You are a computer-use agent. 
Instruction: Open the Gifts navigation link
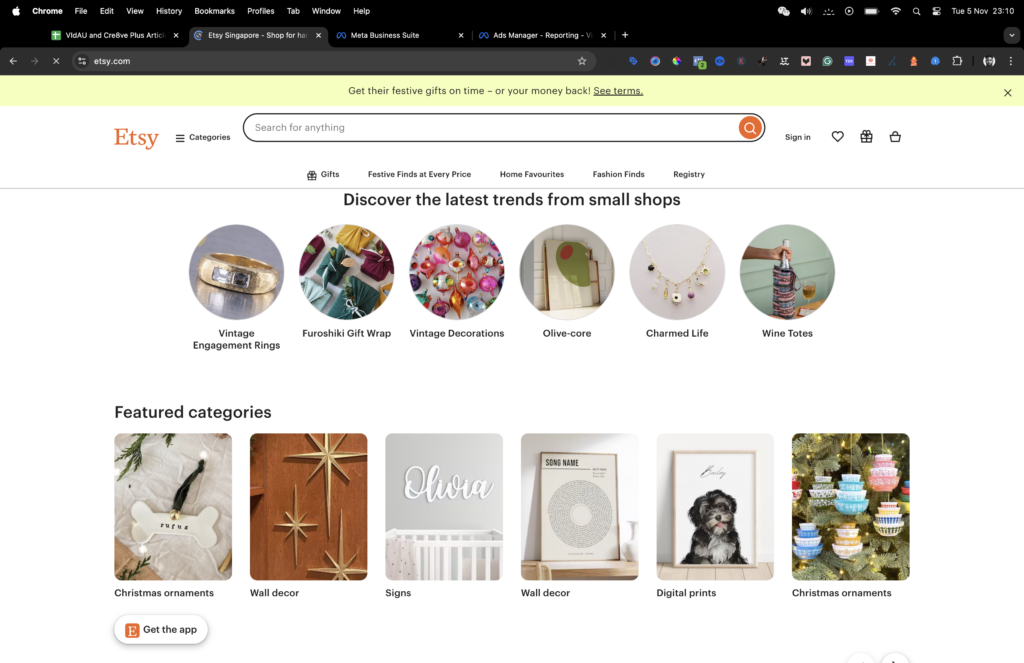coord(323,174)
